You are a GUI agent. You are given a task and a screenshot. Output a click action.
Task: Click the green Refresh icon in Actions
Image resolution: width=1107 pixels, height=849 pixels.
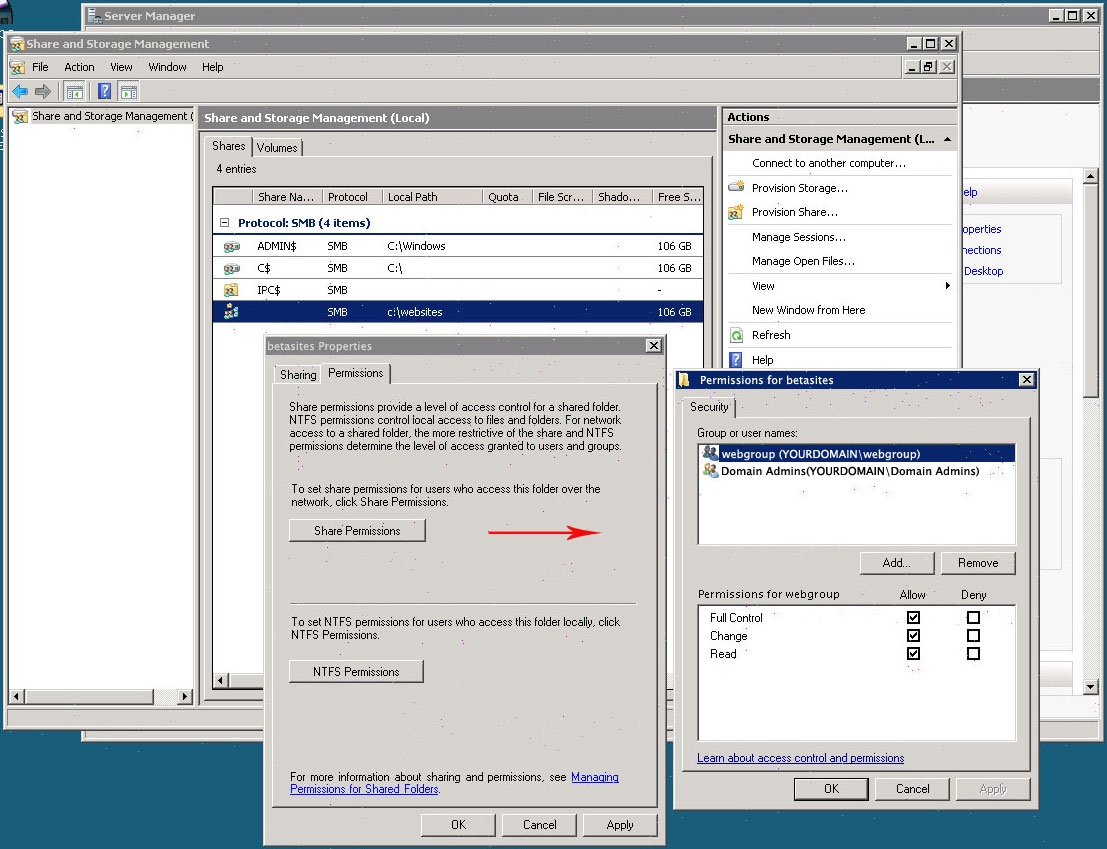click(x=736, y=335)
